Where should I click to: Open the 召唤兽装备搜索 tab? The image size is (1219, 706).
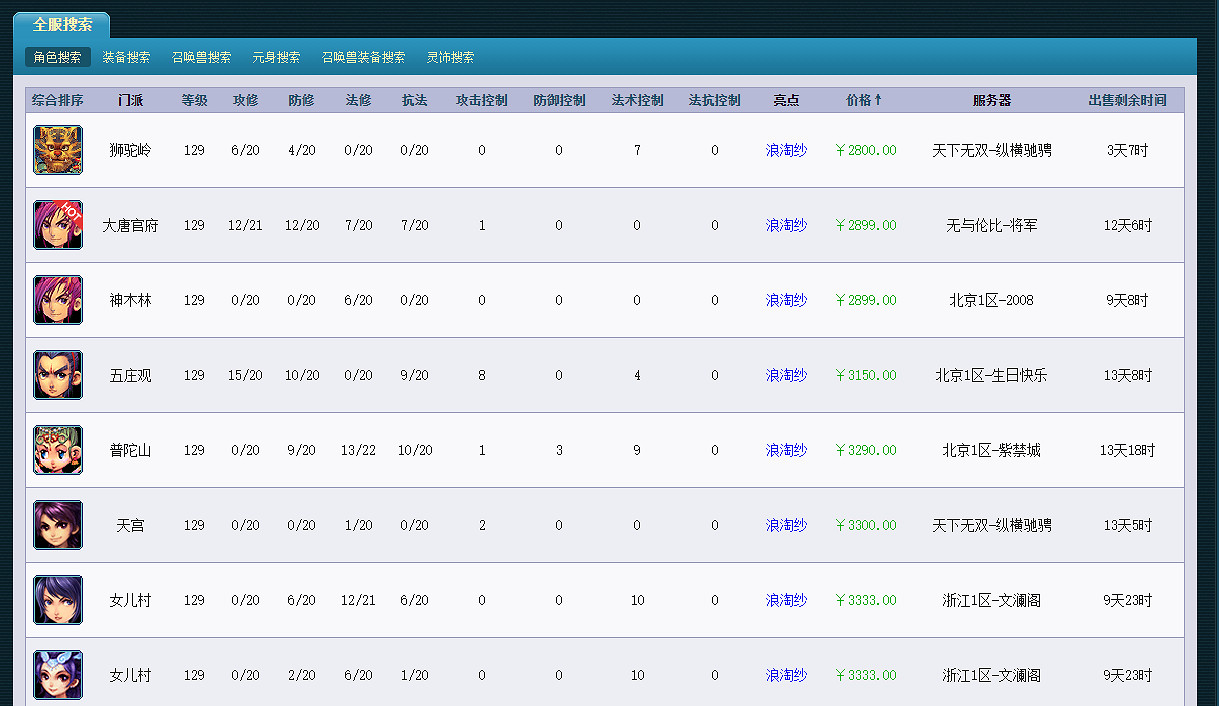(x=365, y=58)
